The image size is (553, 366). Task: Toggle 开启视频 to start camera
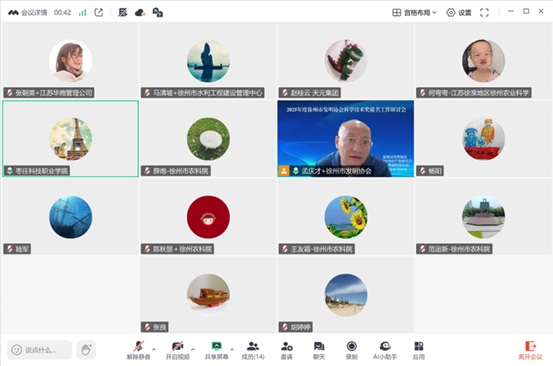pos(178,350)
